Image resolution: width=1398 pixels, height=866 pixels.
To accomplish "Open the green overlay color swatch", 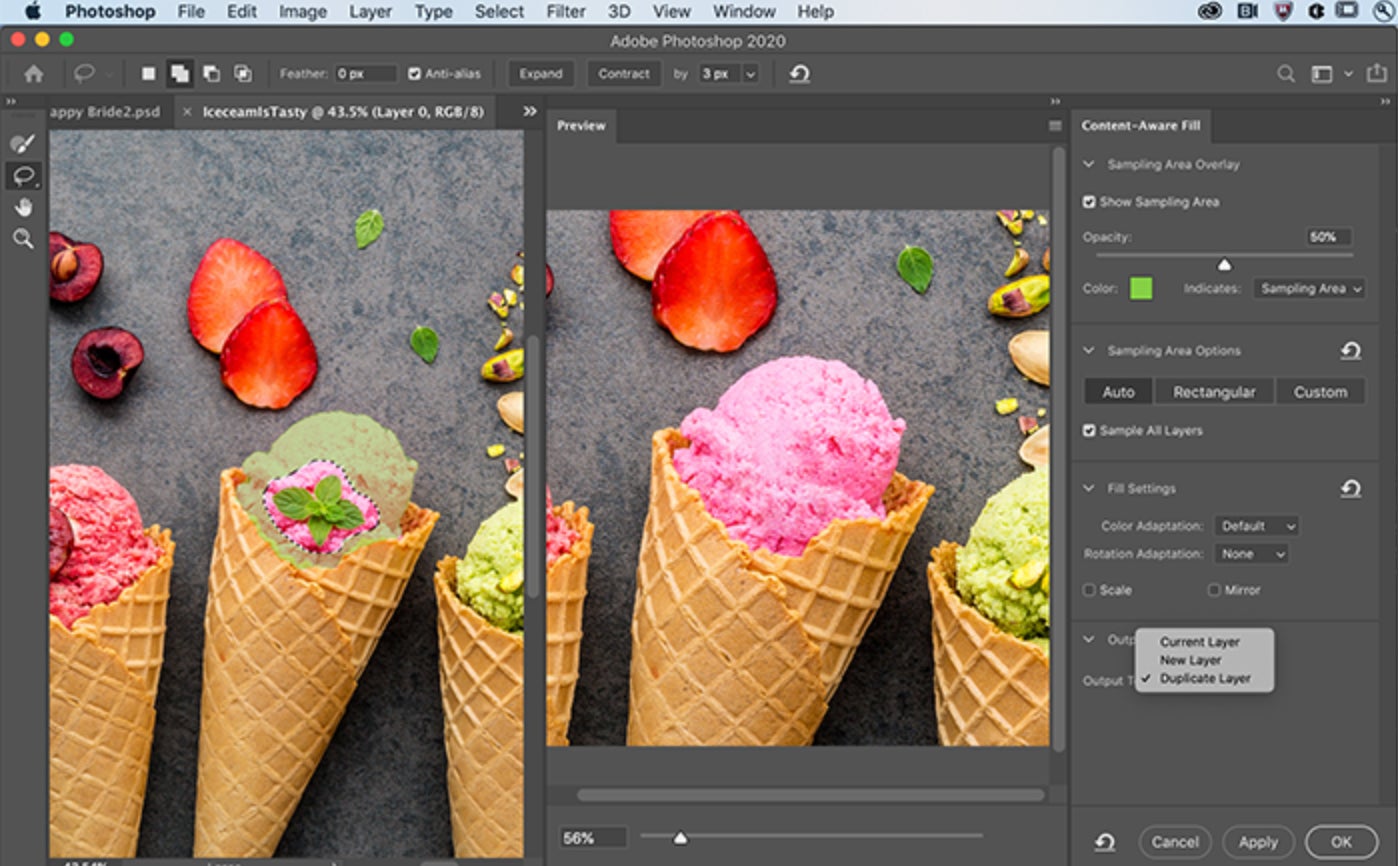I will pyautogui.click(x=1141, y=289).
